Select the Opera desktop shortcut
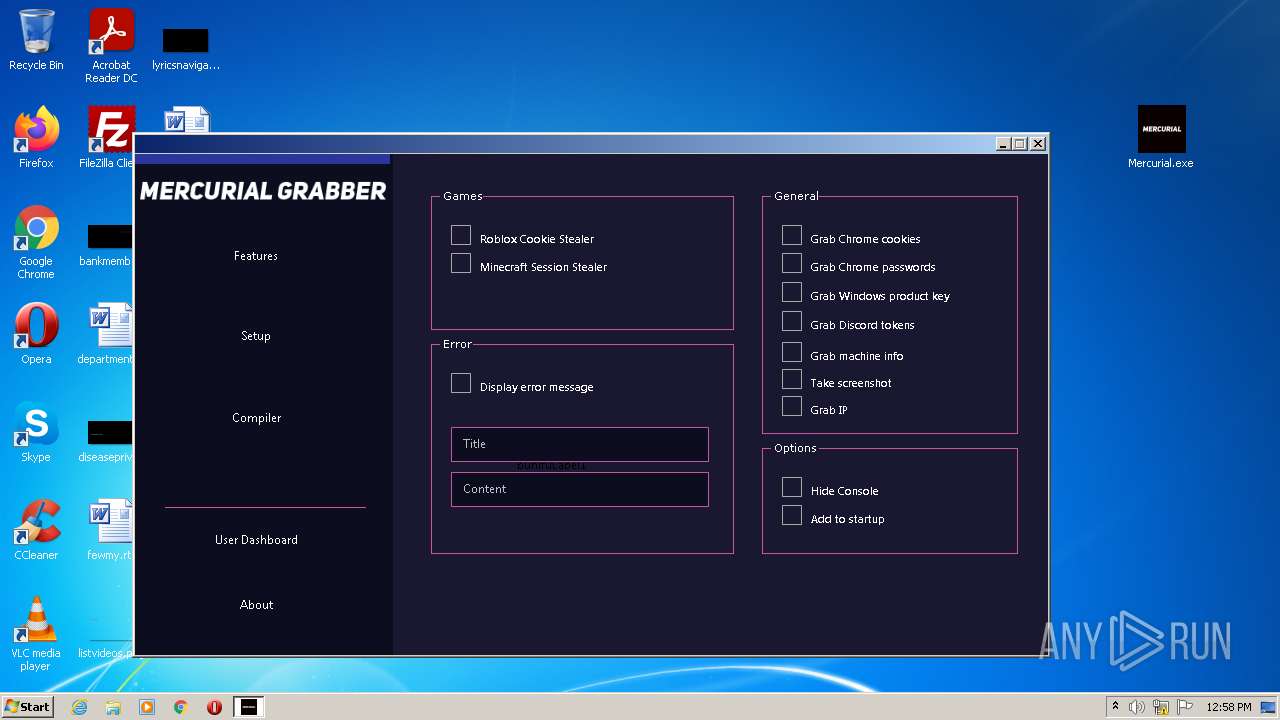This screenshot has height=720, width=1280. point(36,334)
